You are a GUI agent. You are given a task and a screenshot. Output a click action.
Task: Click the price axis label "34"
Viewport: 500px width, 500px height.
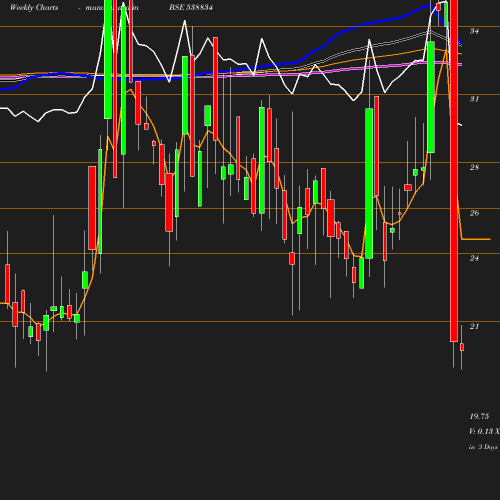[x=474, y=31]
